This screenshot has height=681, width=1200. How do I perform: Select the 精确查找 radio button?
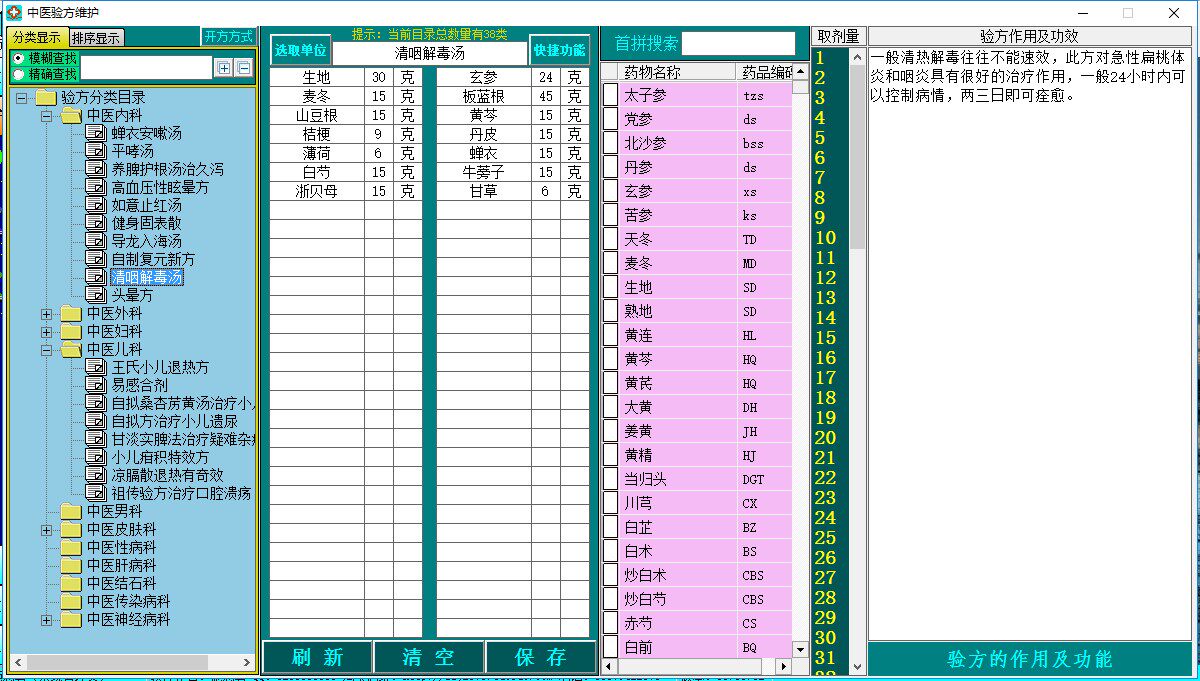click(x=19, y=74)
